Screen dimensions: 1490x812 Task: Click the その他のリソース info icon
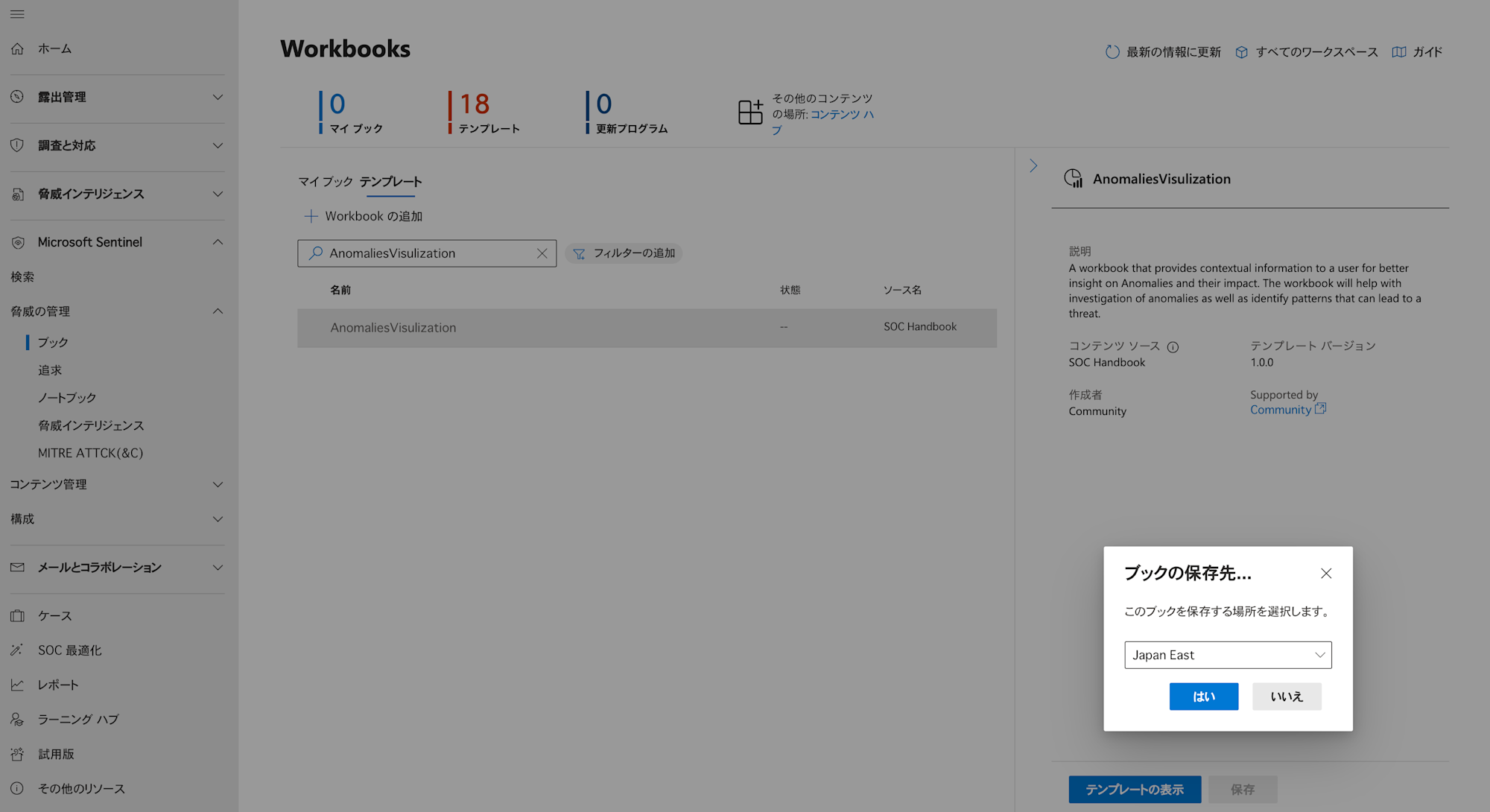point(17,788)
